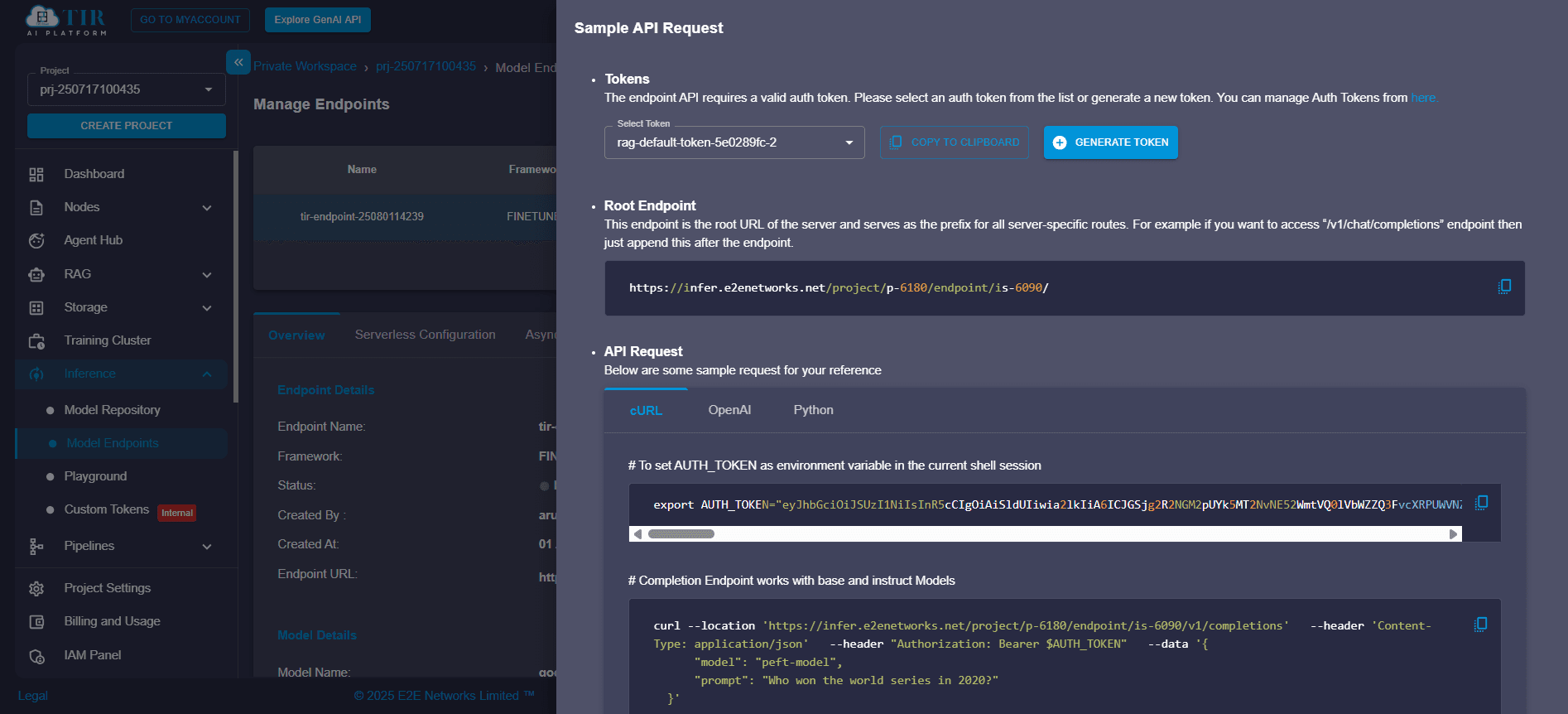Expand the Storage menu chevron
The height and width of the screenshot is (714, 1568).
pyautogui.click(x=207, y=308)
